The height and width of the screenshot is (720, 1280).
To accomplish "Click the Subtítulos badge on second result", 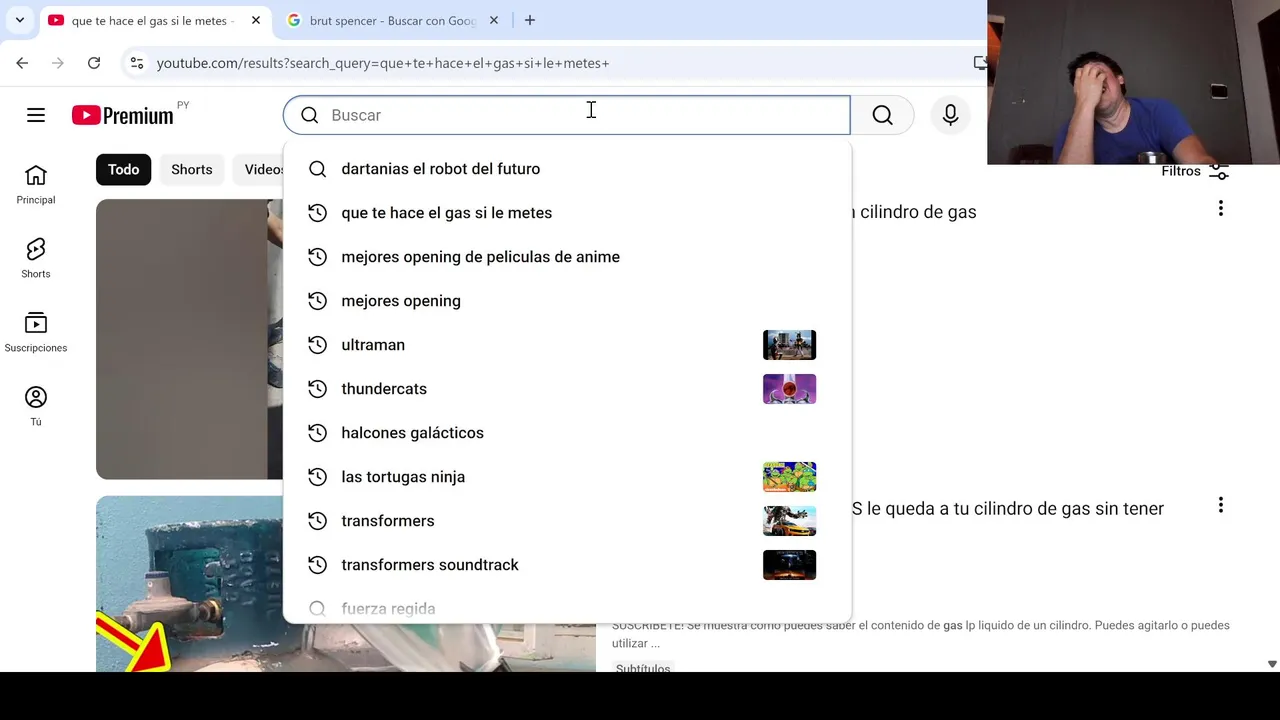I will [x=643, y=667].
